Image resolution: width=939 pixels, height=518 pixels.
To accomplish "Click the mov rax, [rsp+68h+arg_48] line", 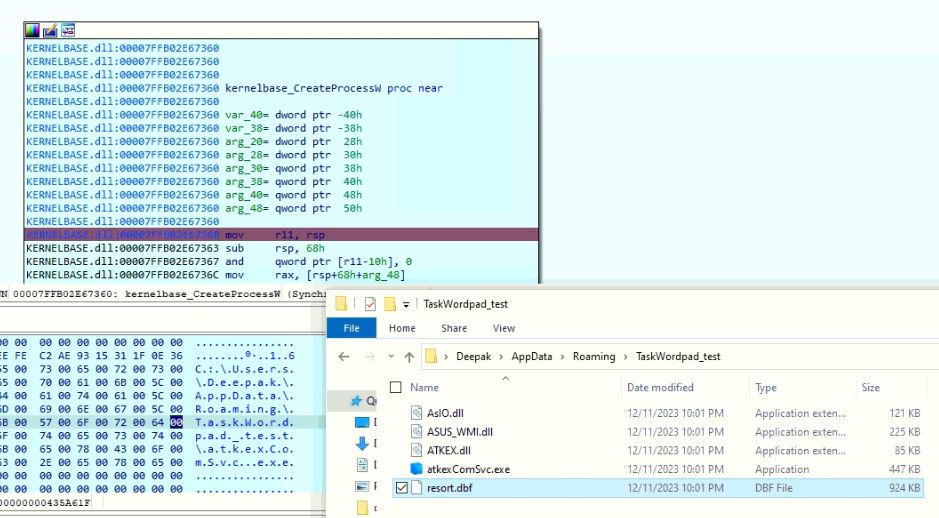I will pos(216,275).
